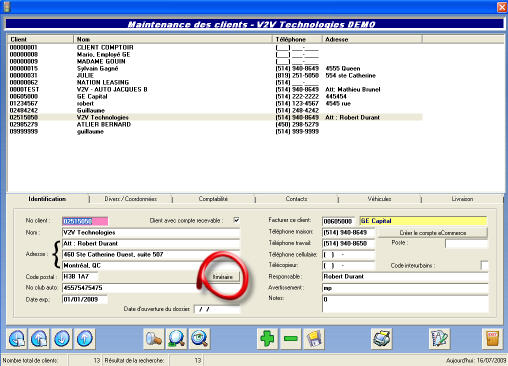Exit via the door icon

point(492,339)
